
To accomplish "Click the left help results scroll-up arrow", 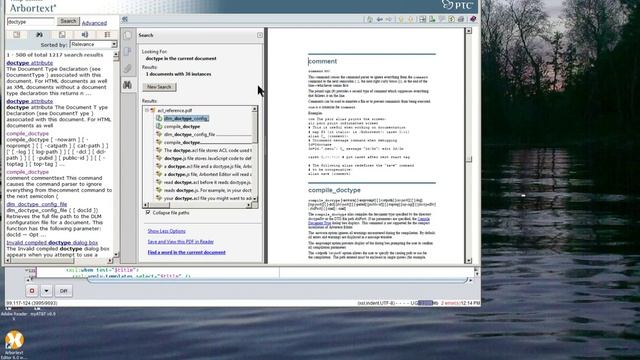I will [x=116, y=54].
